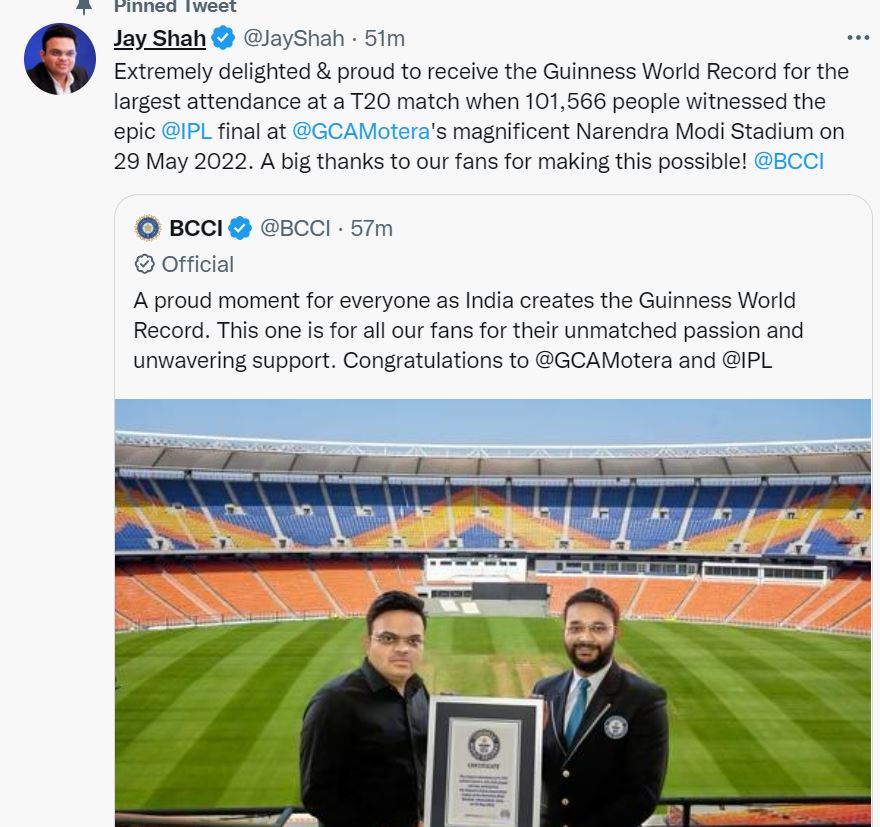The height and width of the screenshot is (827, 880).
Task: Open the 57m quoted tweet timestamp
Action: point(371,228)
